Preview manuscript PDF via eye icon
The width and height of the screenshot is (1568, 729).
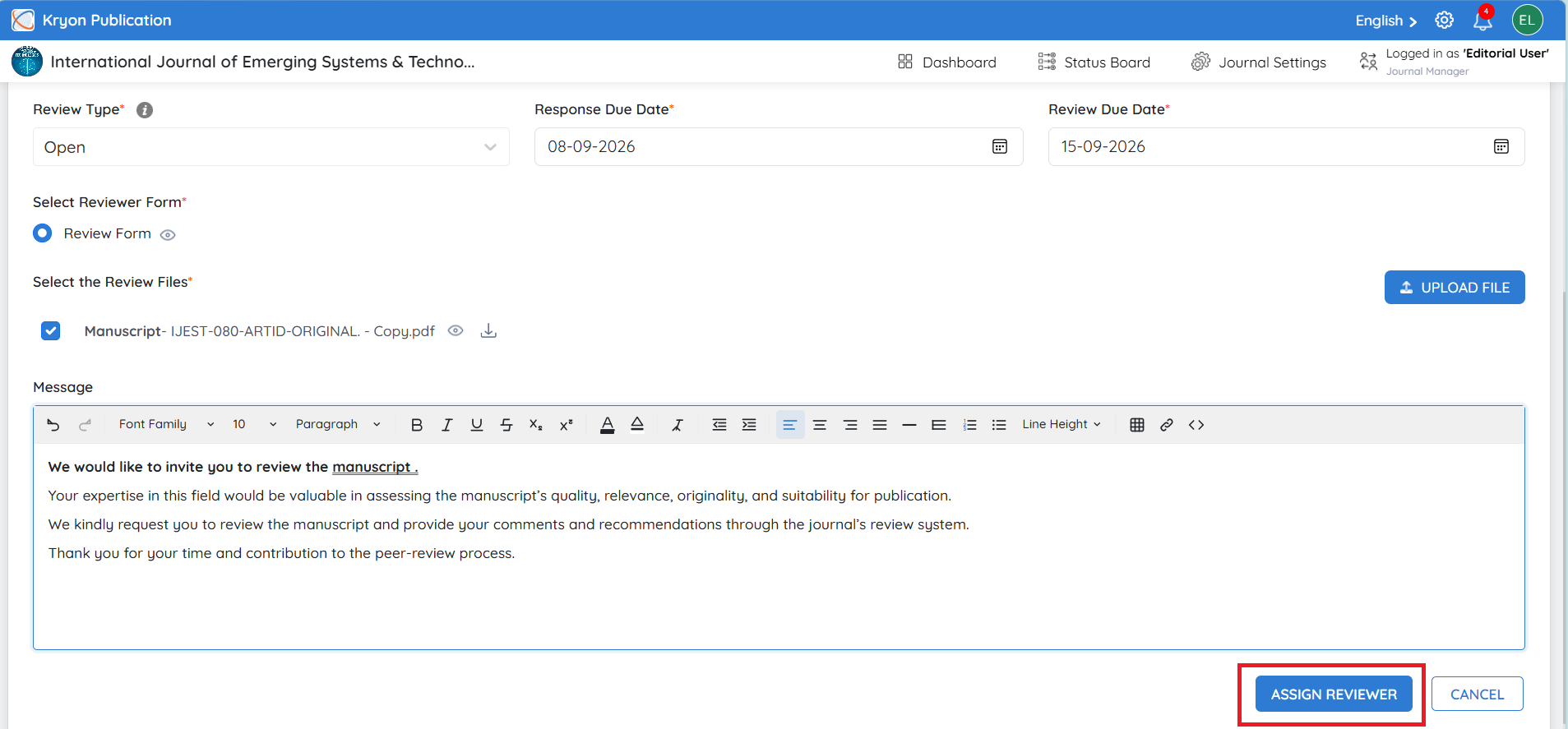click(456, 330)
